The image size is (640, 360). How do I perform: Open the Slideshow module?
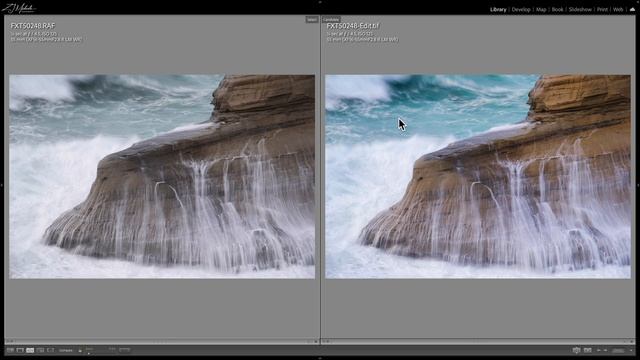tap(580, 9)
